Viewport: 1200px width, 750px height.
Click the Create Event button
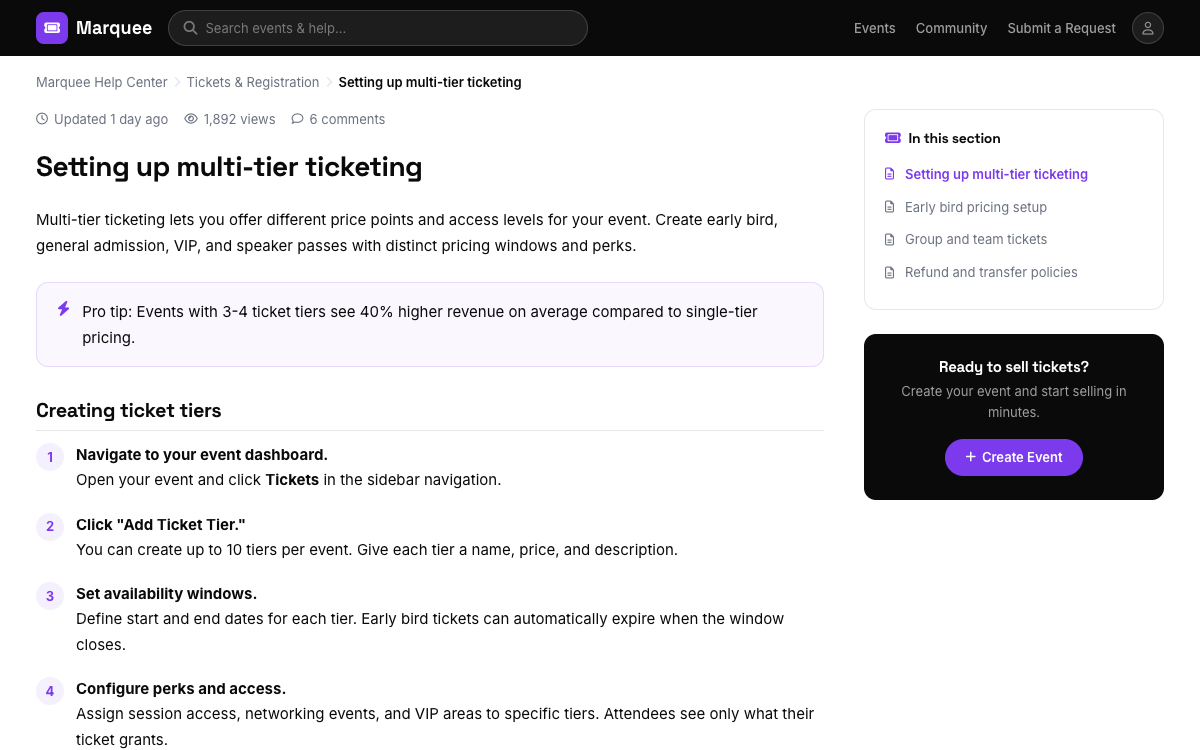(x=1014, y=457)
